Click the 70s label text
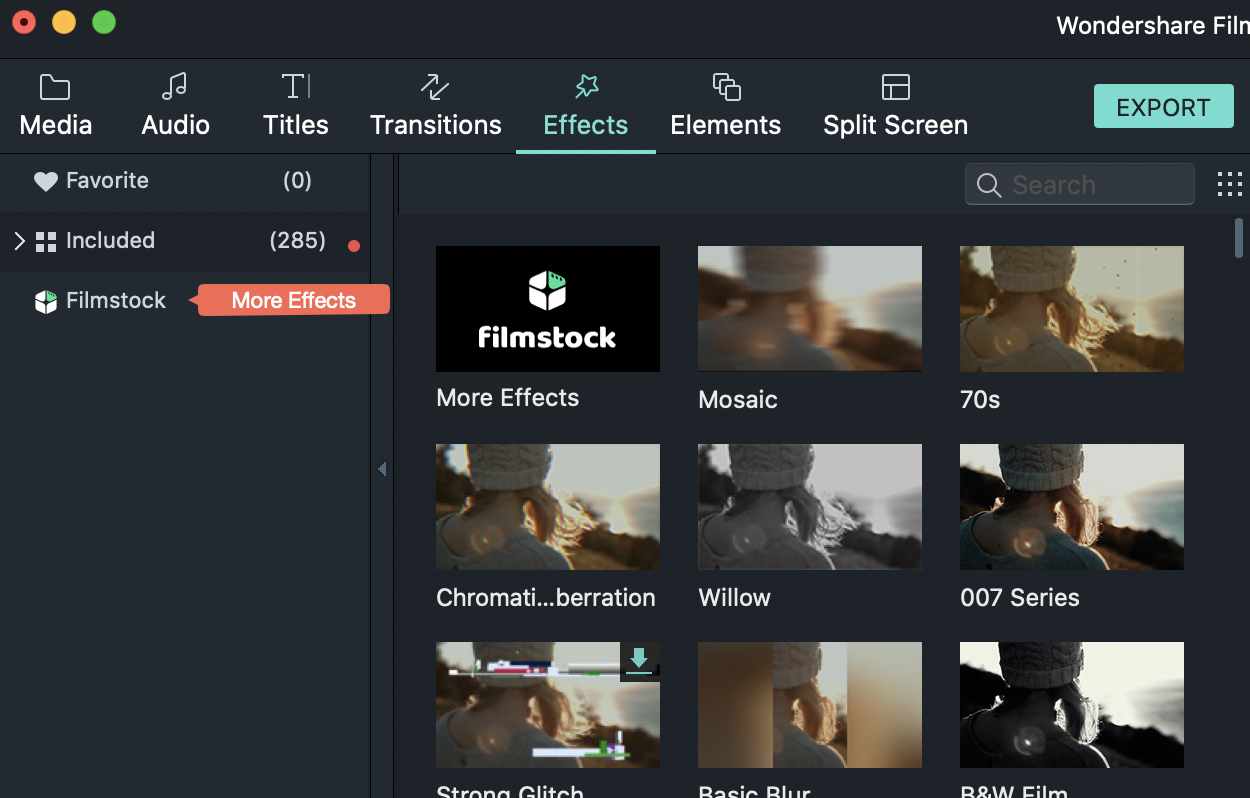 click(980, 400)
